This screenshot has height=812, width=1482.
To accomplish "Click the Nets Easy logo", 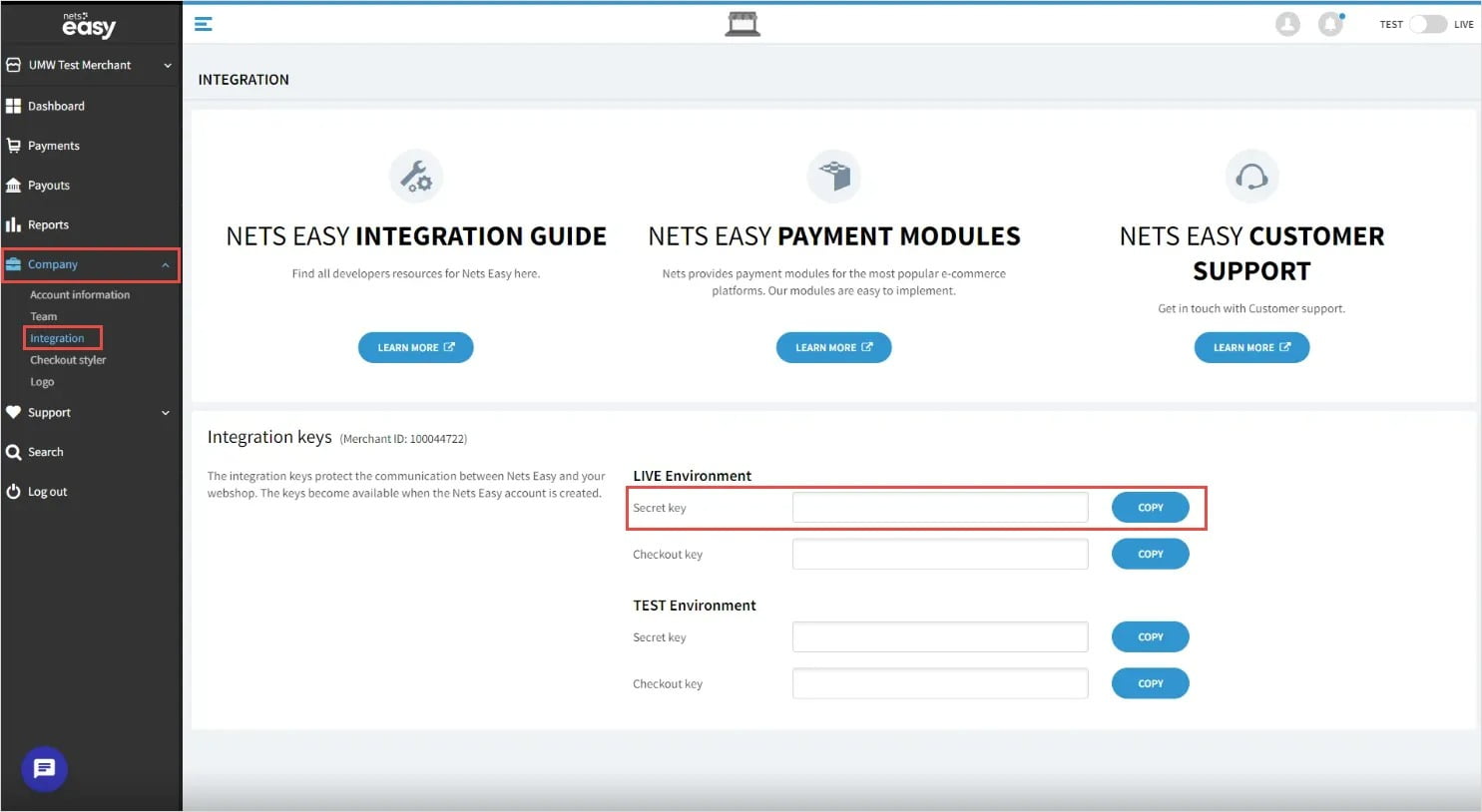I will click(89, 25).
